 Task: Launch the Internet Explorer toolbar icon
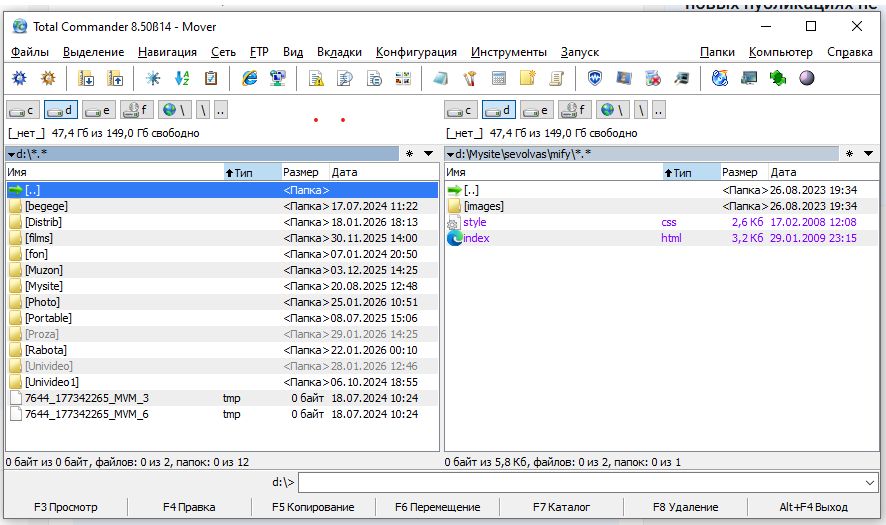250,78
